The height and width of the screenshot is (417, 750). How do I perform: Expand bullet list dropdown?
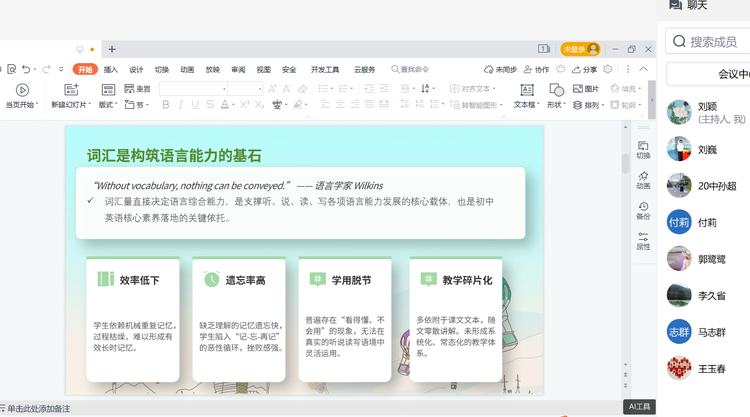(x=331, y=89)
